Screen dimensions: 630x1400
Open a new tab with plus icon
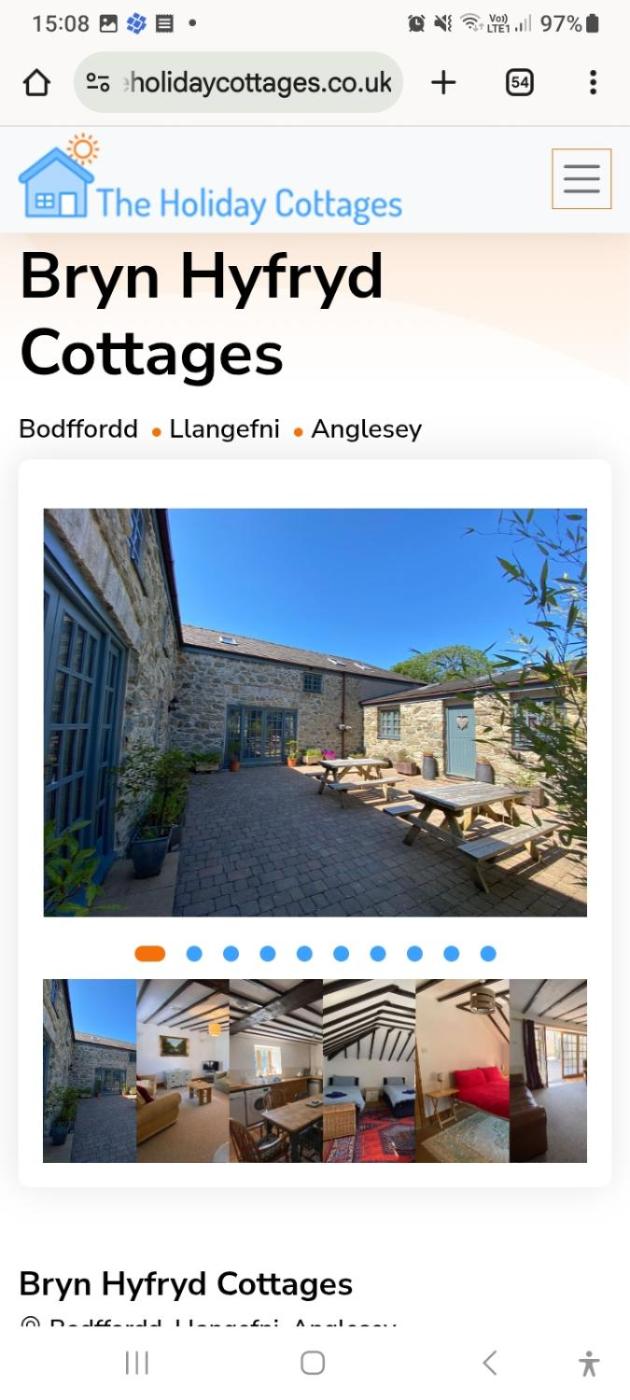(x=443, y=83)
